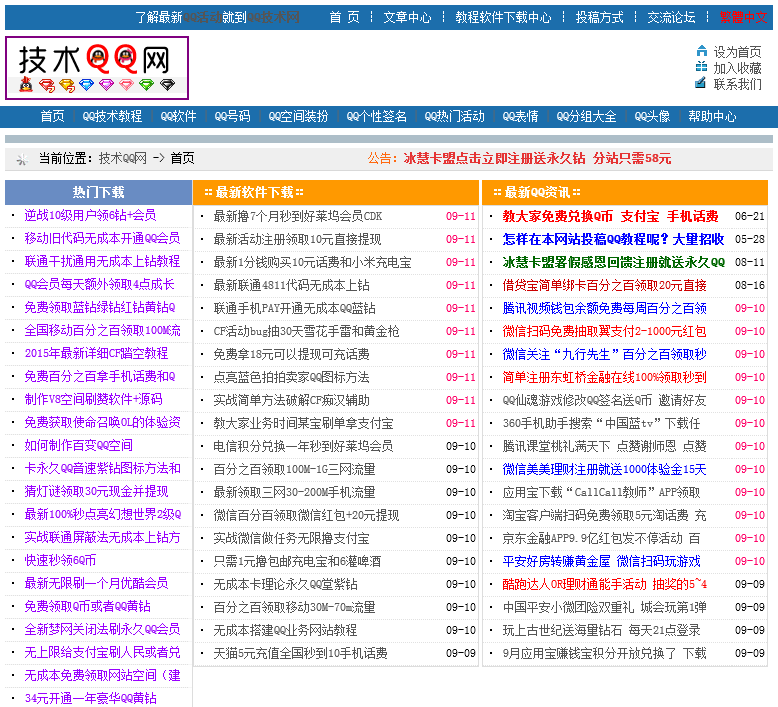778x707 pixels.
Task: Select QQ空间装扮 nav item
Action: pos(298,116)
